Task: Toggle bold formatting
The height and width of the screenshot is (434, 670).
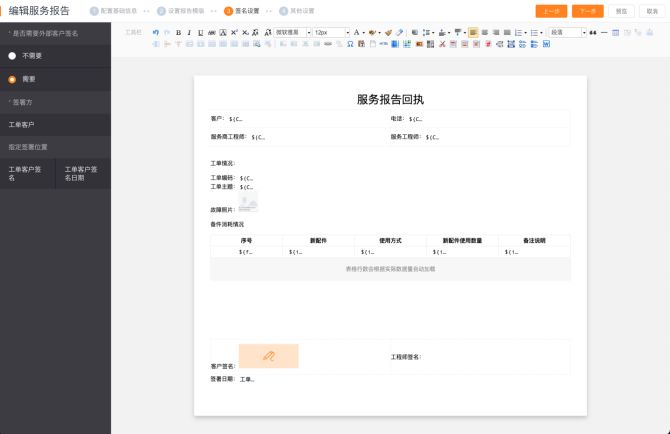Action: [178, 32]
